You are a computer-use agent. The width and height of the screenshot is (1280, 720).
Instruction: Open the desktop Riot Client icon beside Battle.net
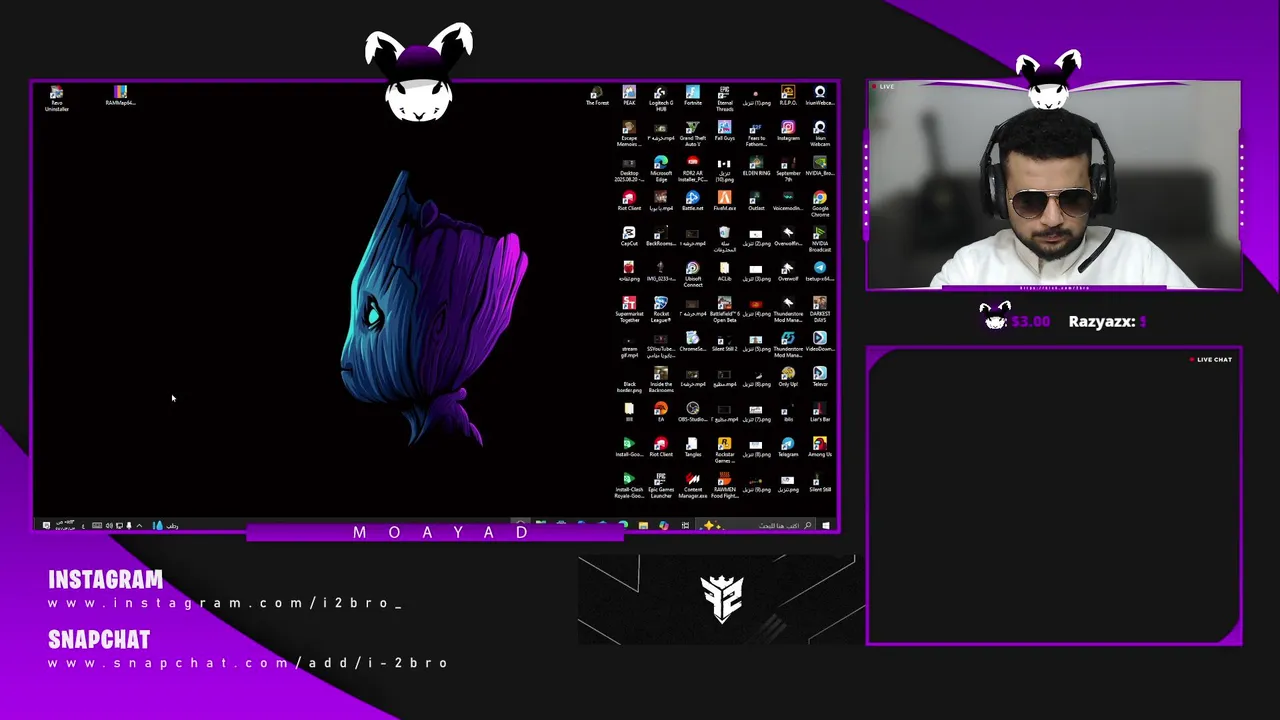point(629,201)
